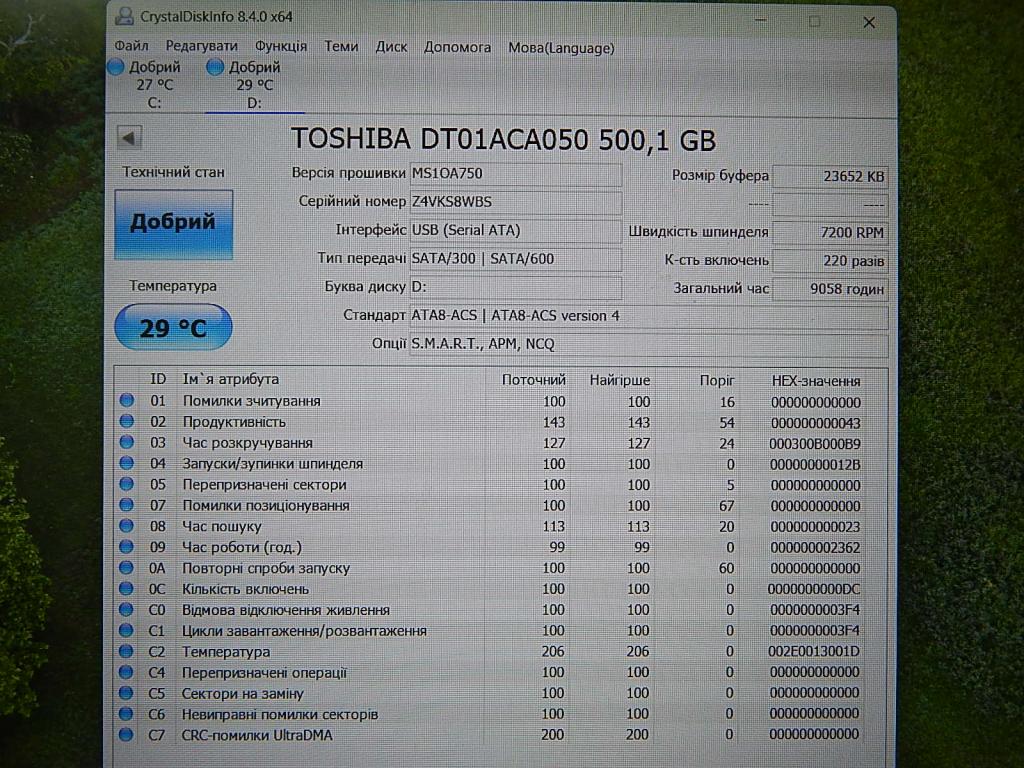The height and width of the screenshot is (768, 1024).
Task: Click the previous disk arrow button
Action: pyautogui.click(x=129, y=138)
